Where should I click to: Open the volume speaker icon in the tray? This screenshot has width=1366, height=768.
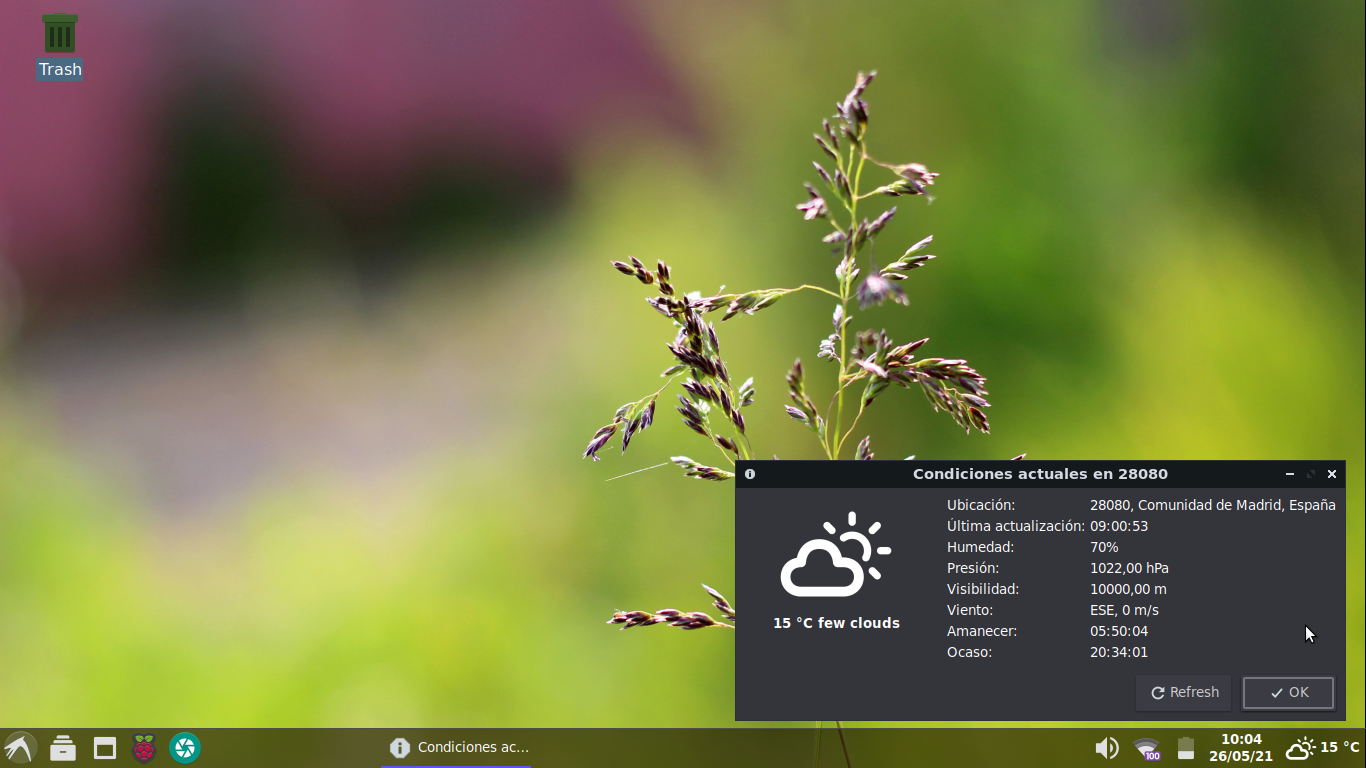pos(1107,748)
